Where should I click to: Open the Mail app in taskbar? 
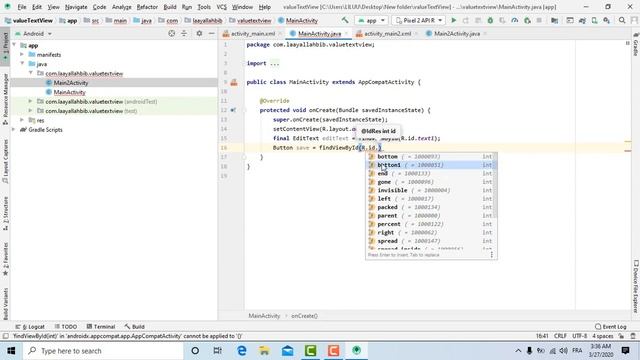point(288,351)
